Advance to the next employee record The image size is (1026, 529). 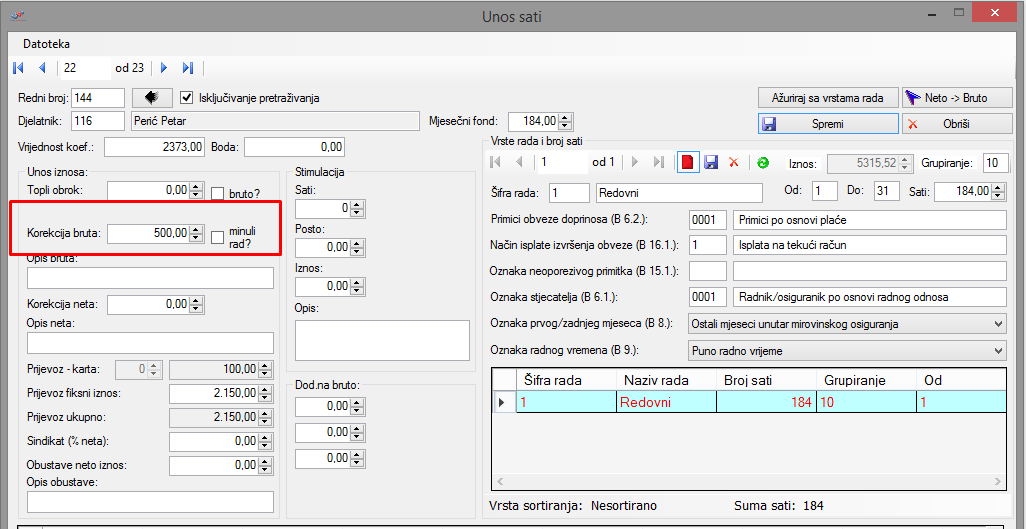[x=164, y=68]
